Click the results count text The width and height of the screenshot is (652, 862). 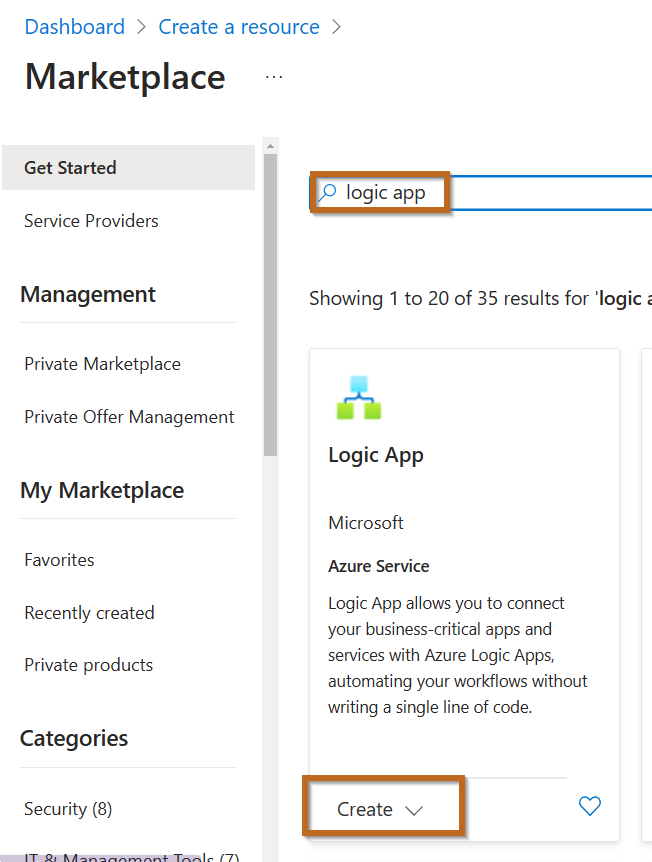[x=480, y=299]
